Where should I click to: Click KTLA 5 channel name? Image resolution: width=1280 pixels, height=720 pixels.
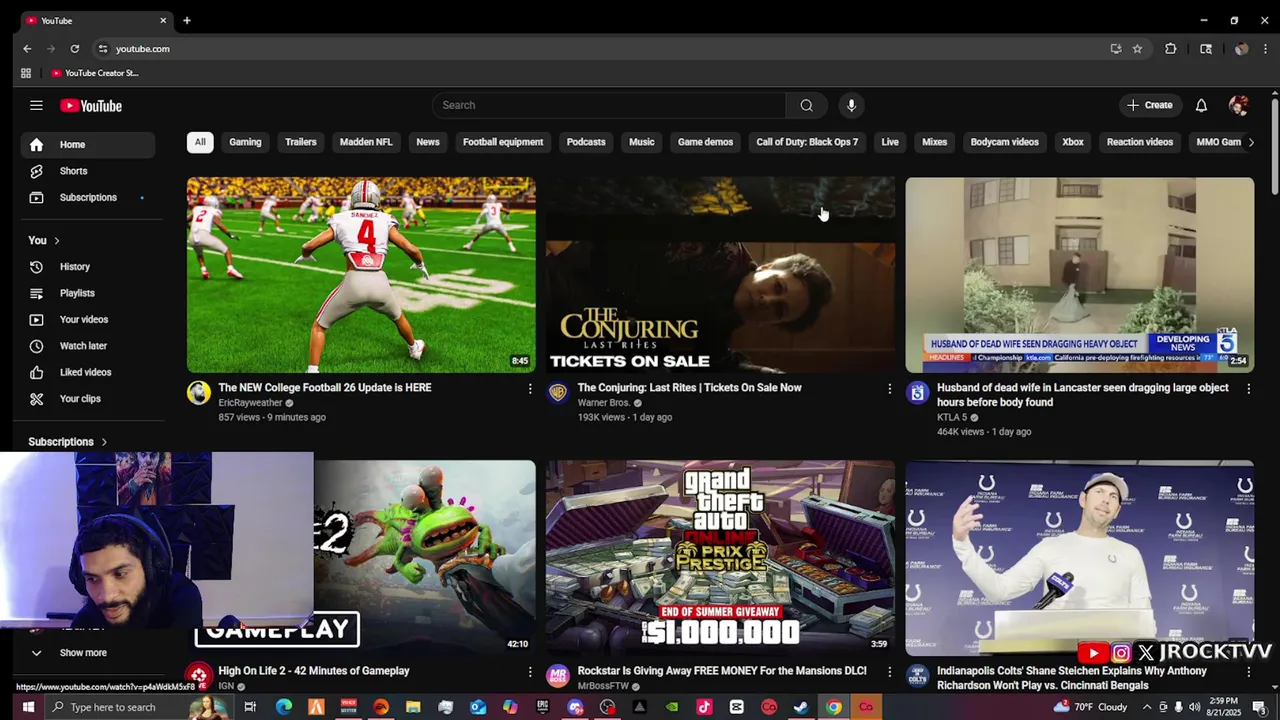point(952,417)
